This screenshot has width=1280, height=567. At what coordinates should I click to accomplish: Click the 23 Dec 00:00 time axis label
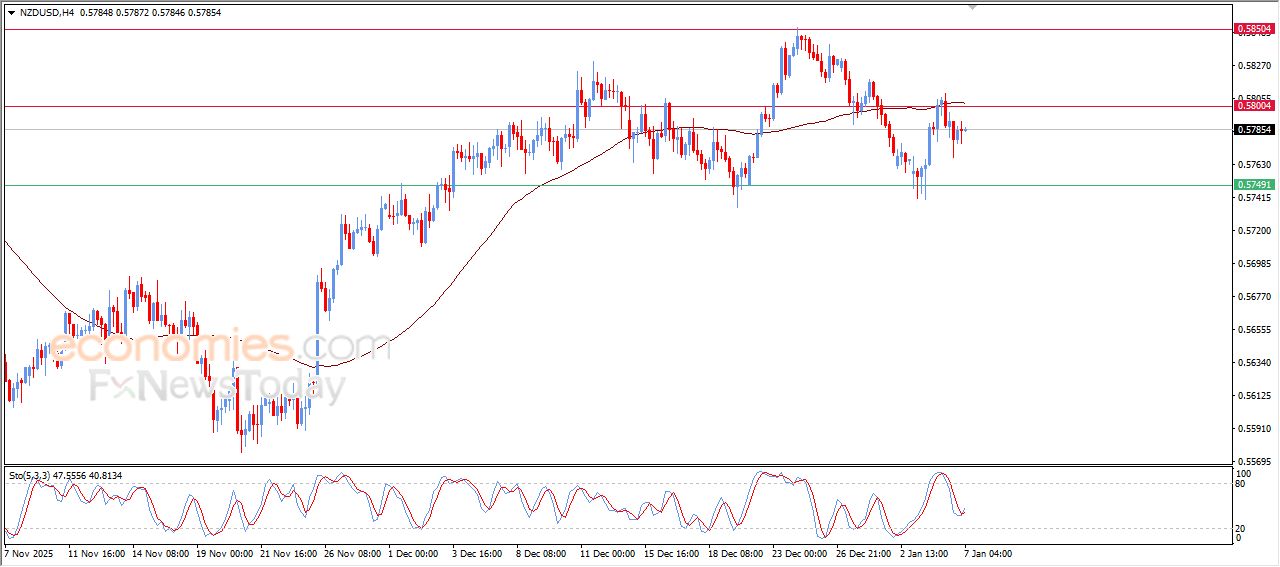coord(801,552)
